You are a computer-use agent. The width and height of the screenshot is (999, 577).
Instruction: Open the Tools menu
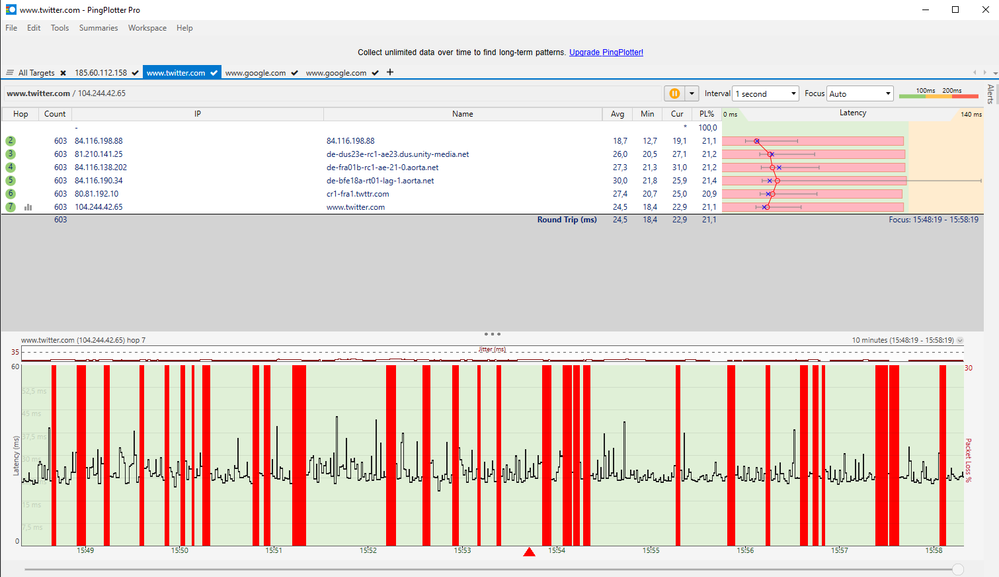pos(60,28)
